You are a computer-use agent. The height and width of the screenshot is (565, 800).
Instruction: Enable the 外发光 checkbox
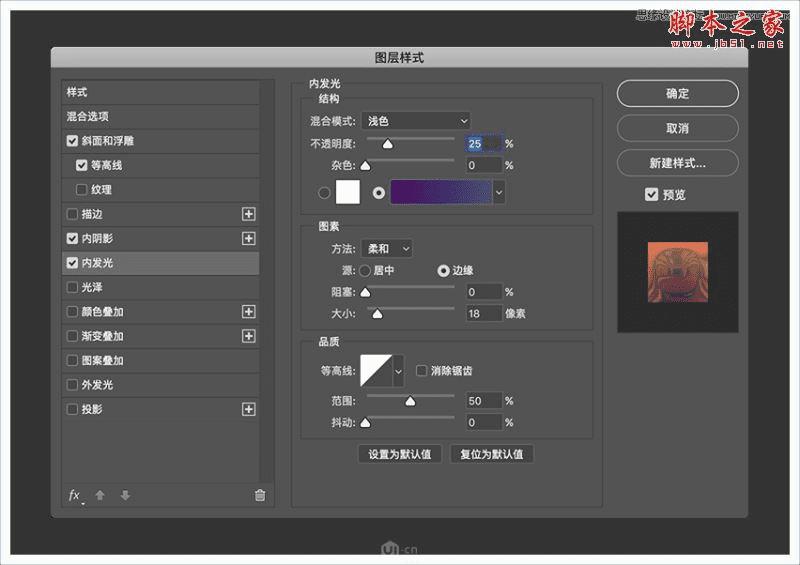coord(72,385)
